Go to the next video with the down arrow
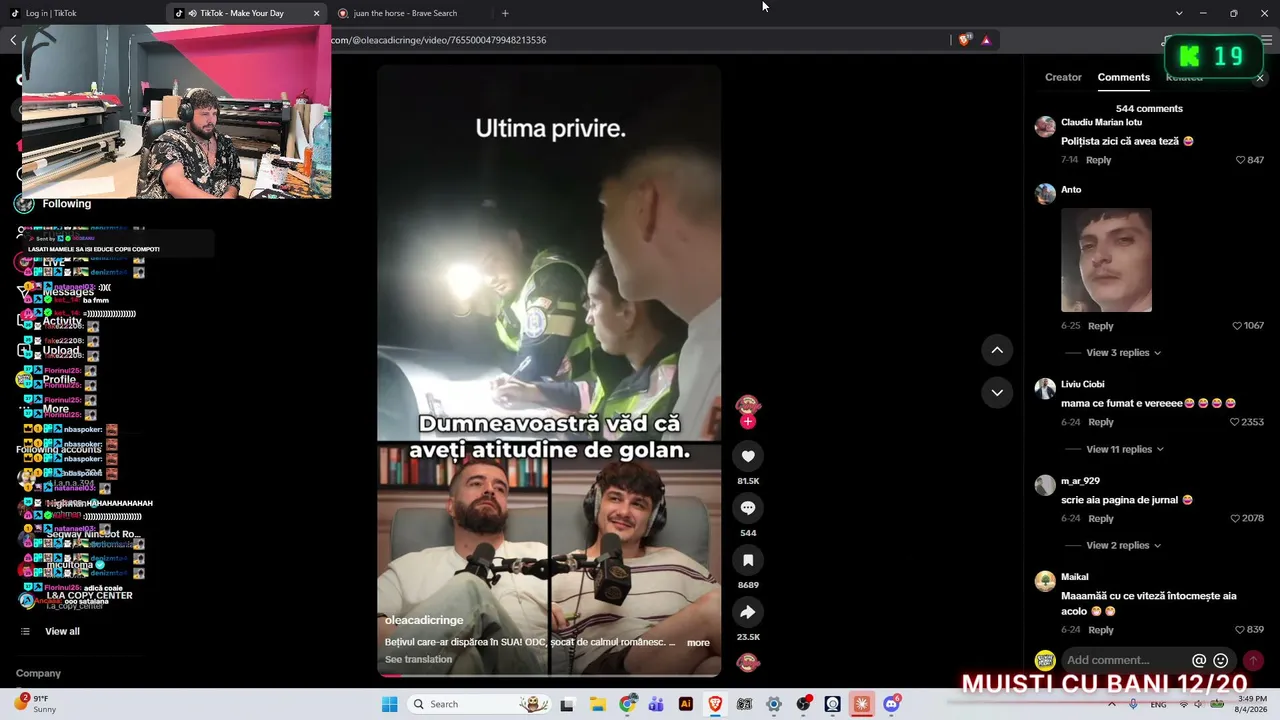 point(997,392)
